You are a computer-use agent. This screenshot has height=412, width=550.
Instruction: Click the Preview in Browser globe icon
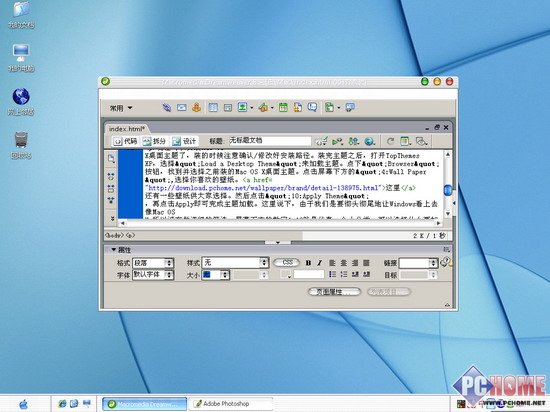369,141
